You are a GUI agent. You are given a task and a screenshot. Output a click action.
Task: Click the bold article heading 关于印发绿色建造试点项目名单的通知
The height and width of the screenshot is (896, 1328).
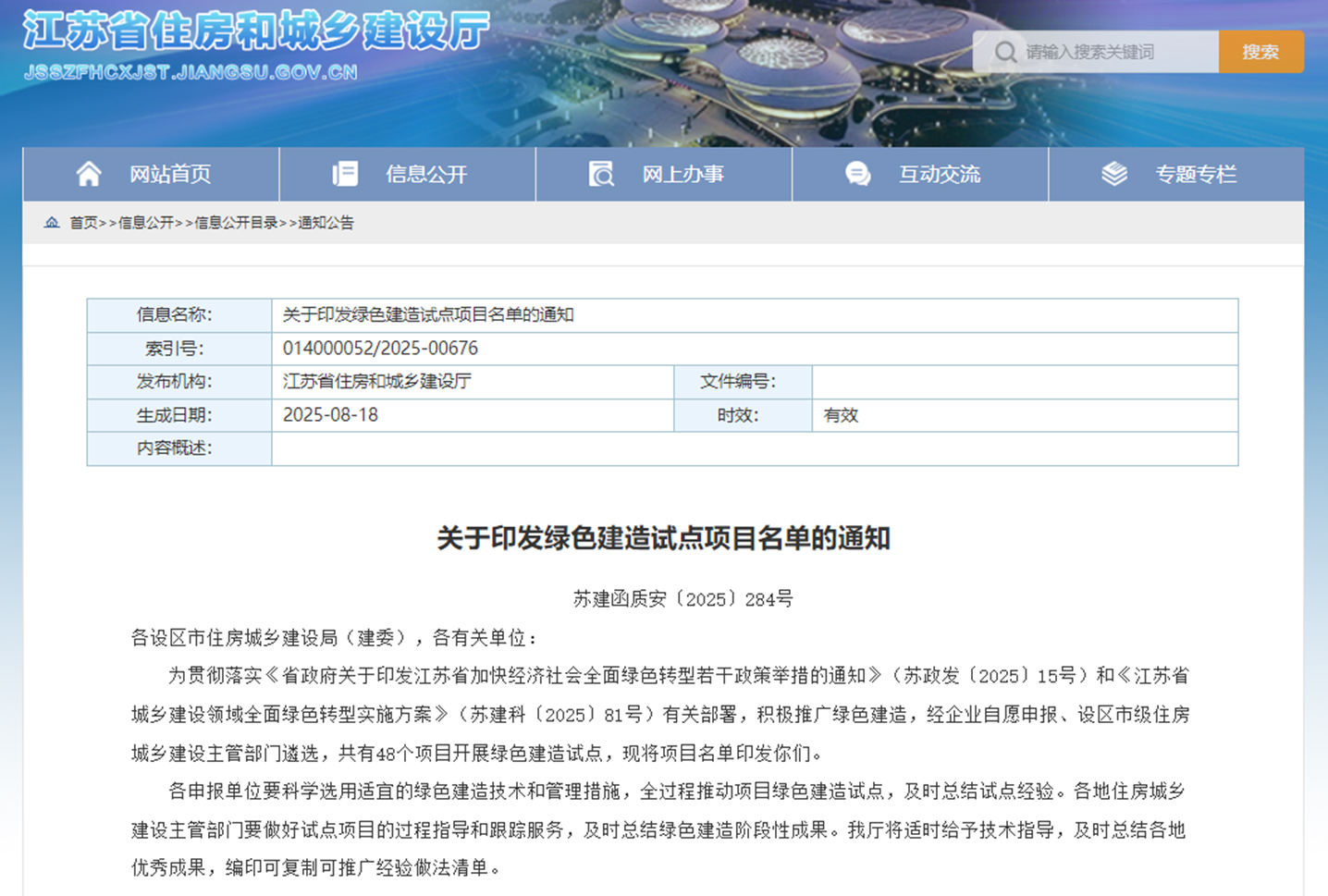click(x=663, y=538)
